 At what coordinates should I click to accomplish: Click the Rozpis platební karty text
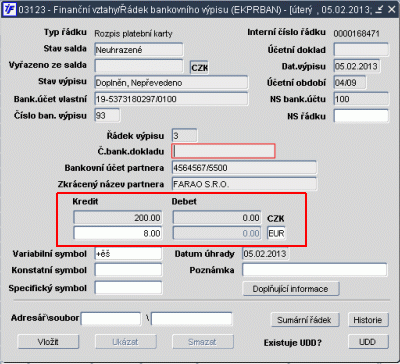coord(133,34)
